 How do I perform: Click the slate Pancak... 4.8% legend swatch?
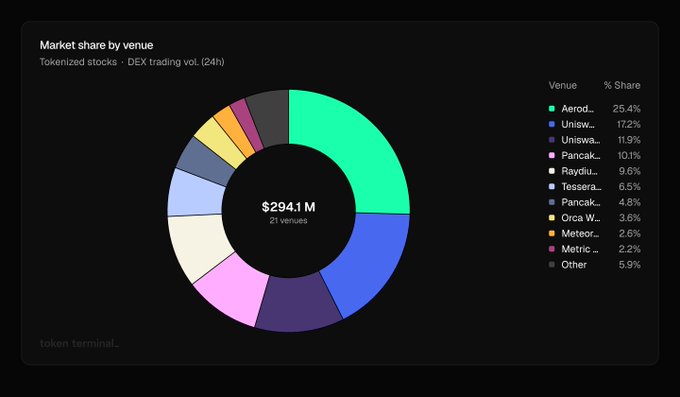(x=552, y=202)
